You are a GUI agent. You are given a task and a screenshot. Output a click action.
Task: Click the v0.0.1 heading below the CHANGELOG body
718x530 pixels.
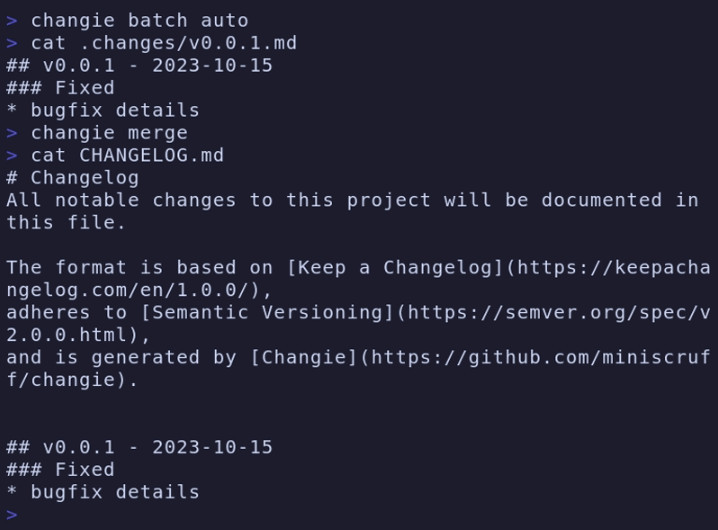pyautogui.click(x=139, y=447)
